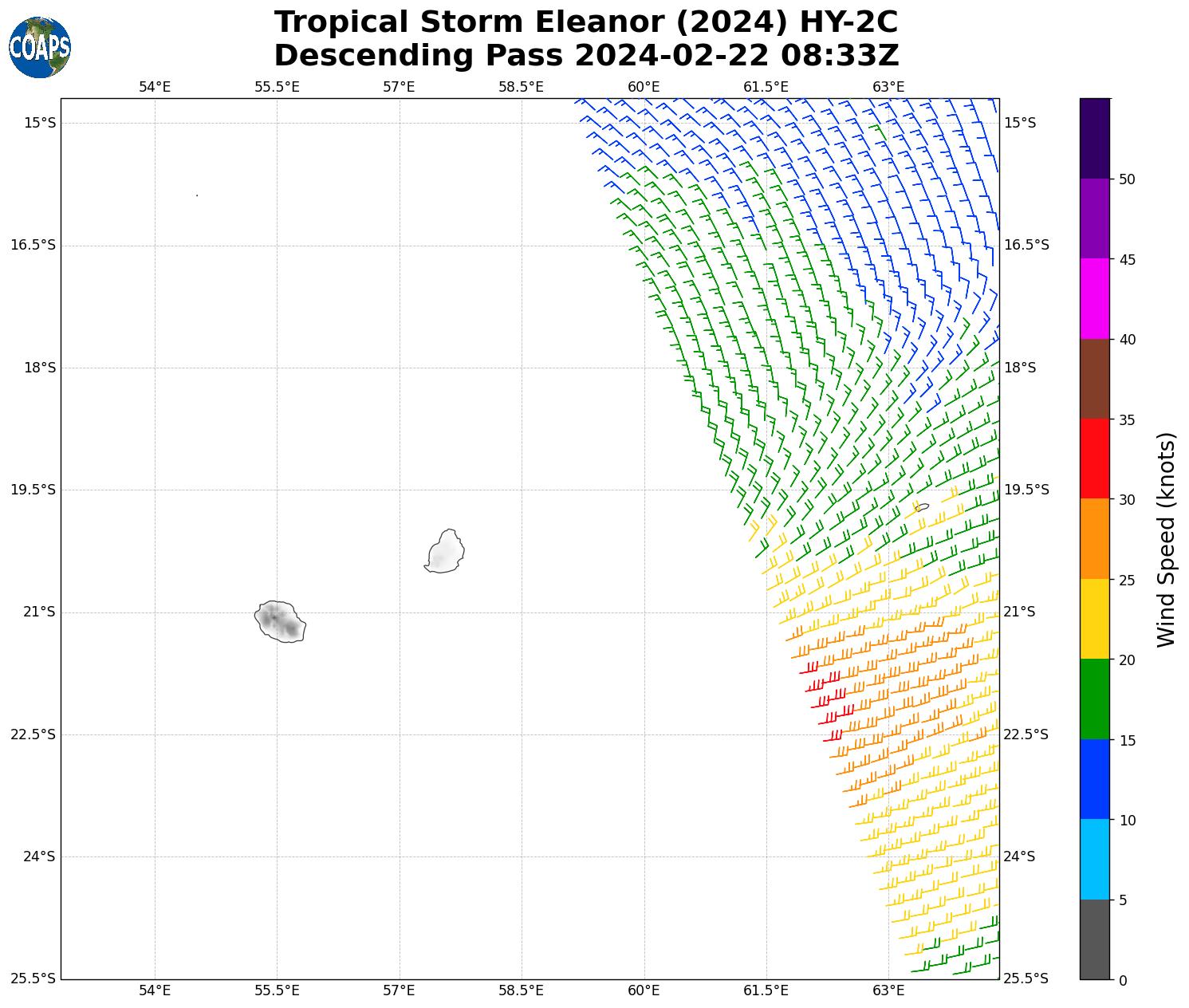
Task: Click the 50 tick label on colorbar
Action: 1127,179
